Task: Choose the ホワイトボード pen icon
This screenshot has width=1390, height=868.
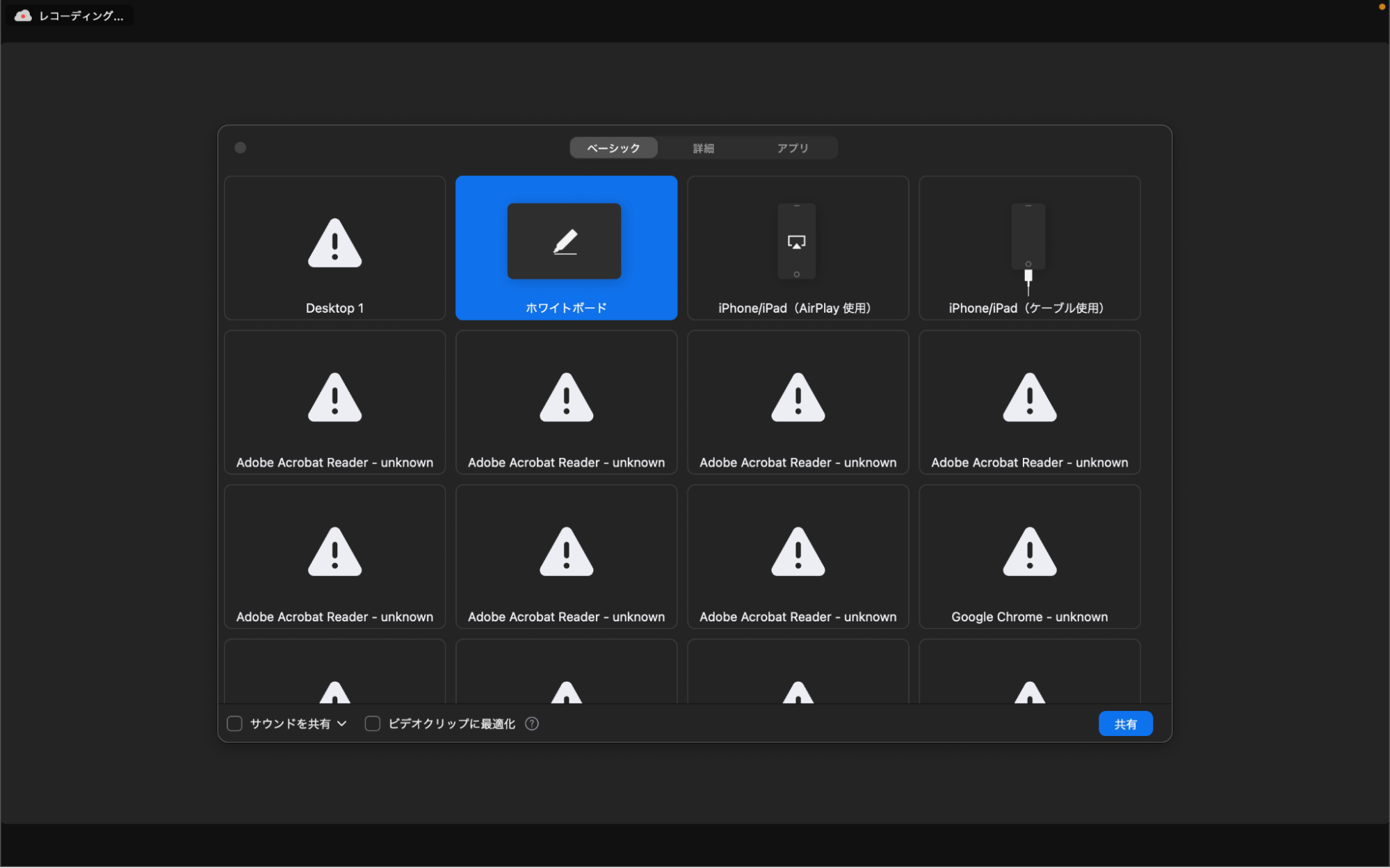Action: point(565,241)
